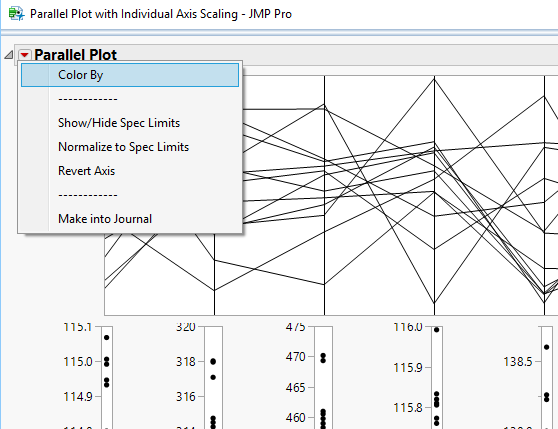The image size is (558, 429).
Task: Click axis label 465 on third scale
Action: pos(295,387)
